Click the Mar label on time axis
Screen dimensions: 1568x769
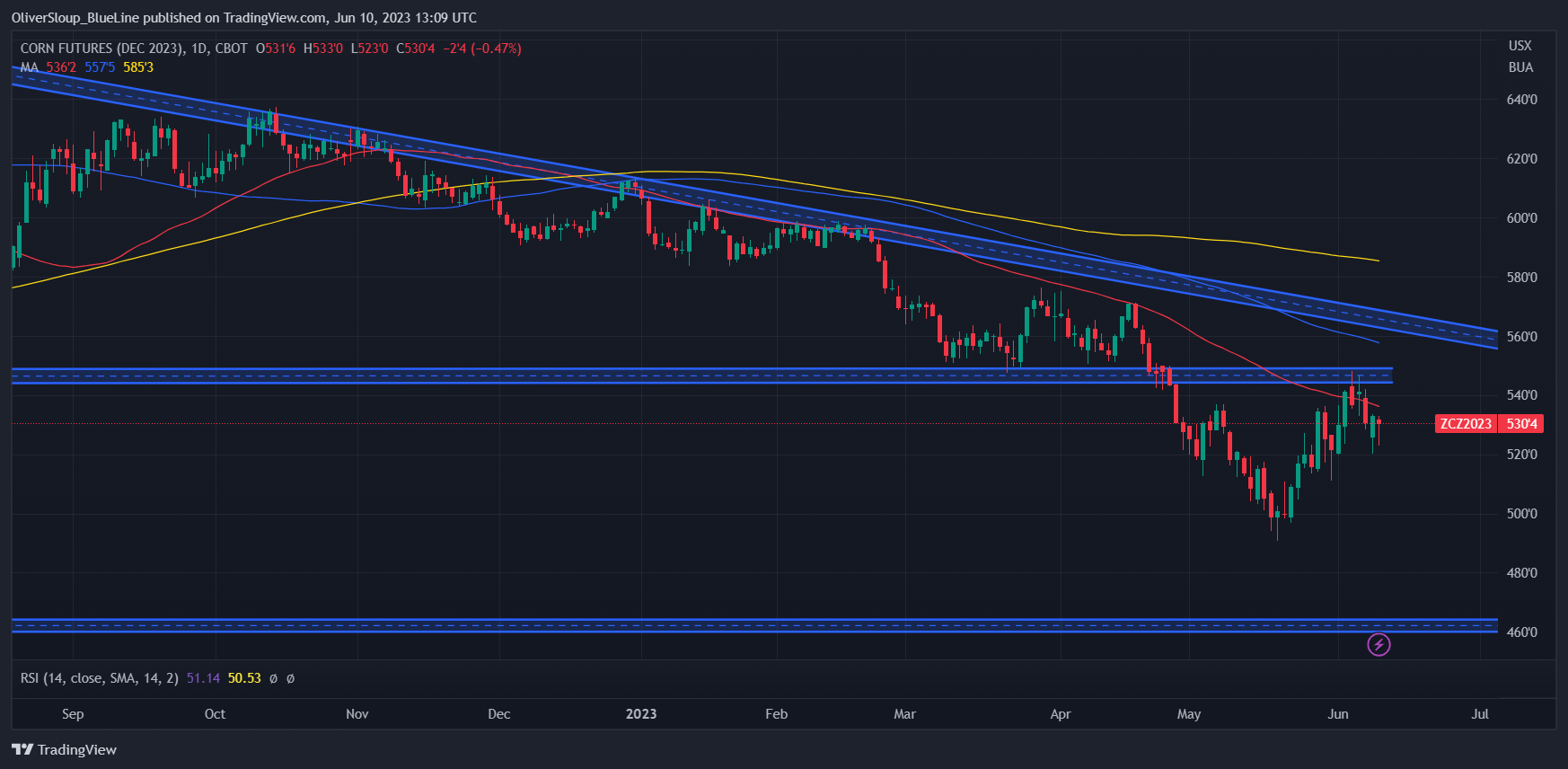[x=904, y=714]
